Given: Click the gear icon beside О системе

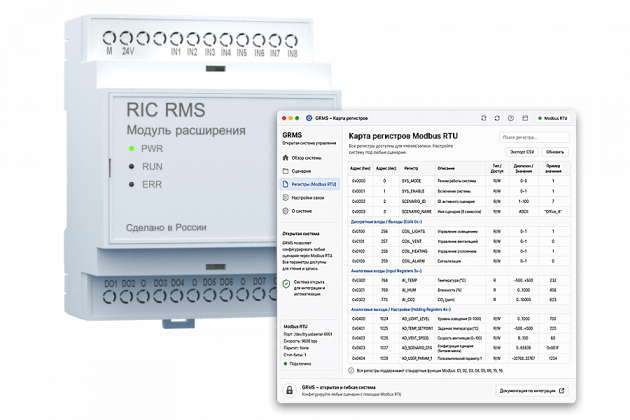Looking at the screenshot, I should pyautogui.click(x=285, y=211).
